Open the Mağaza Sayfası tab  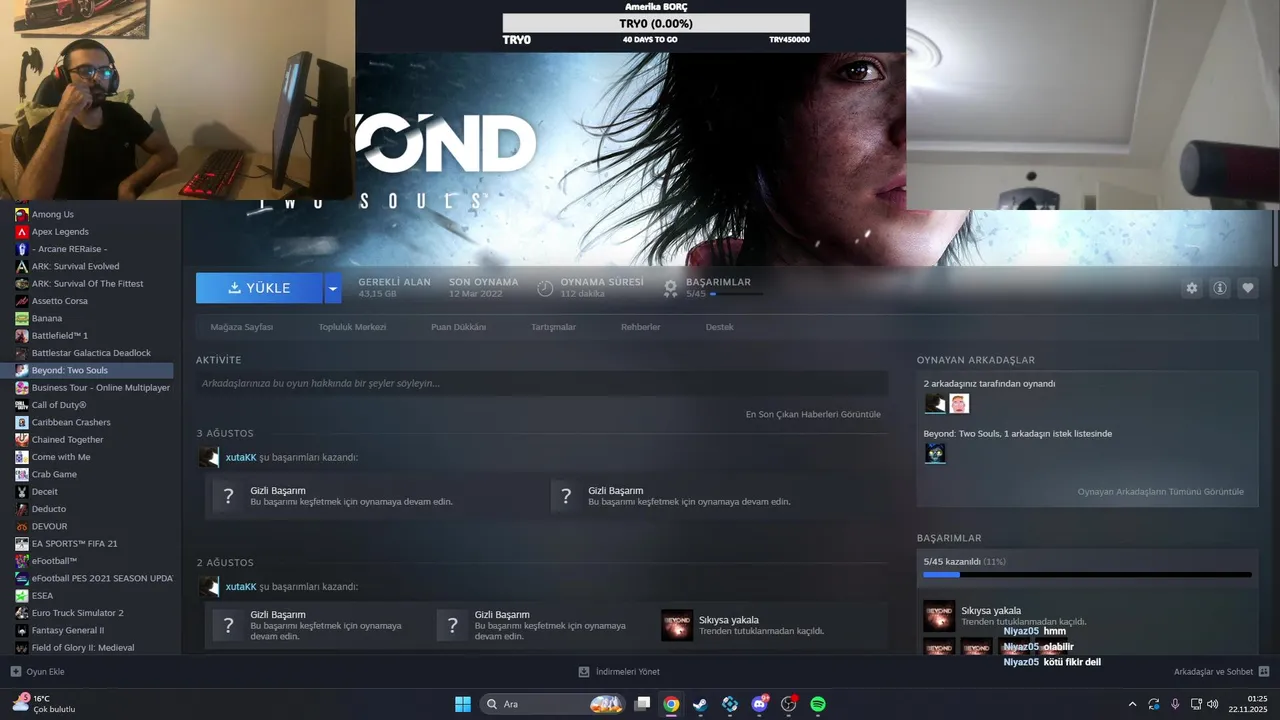click(x=241, y=327)
